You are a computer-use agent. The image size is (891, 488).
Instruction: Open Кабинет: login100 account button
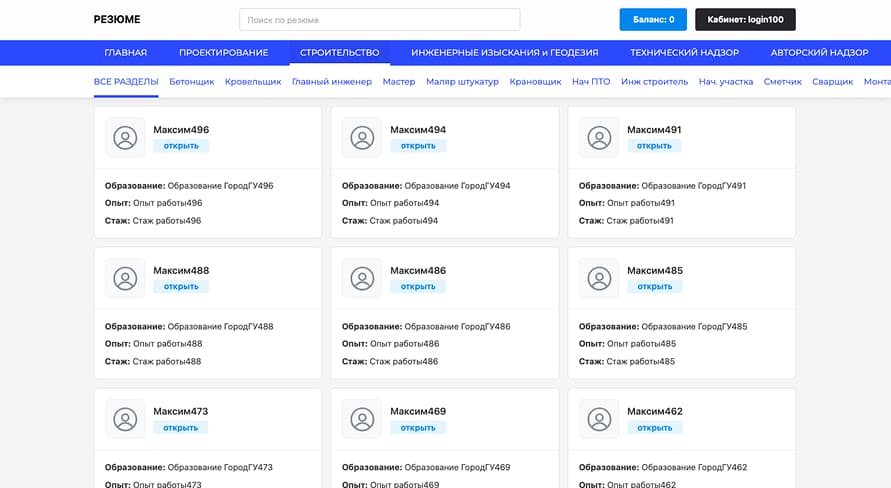pos(745,19)
